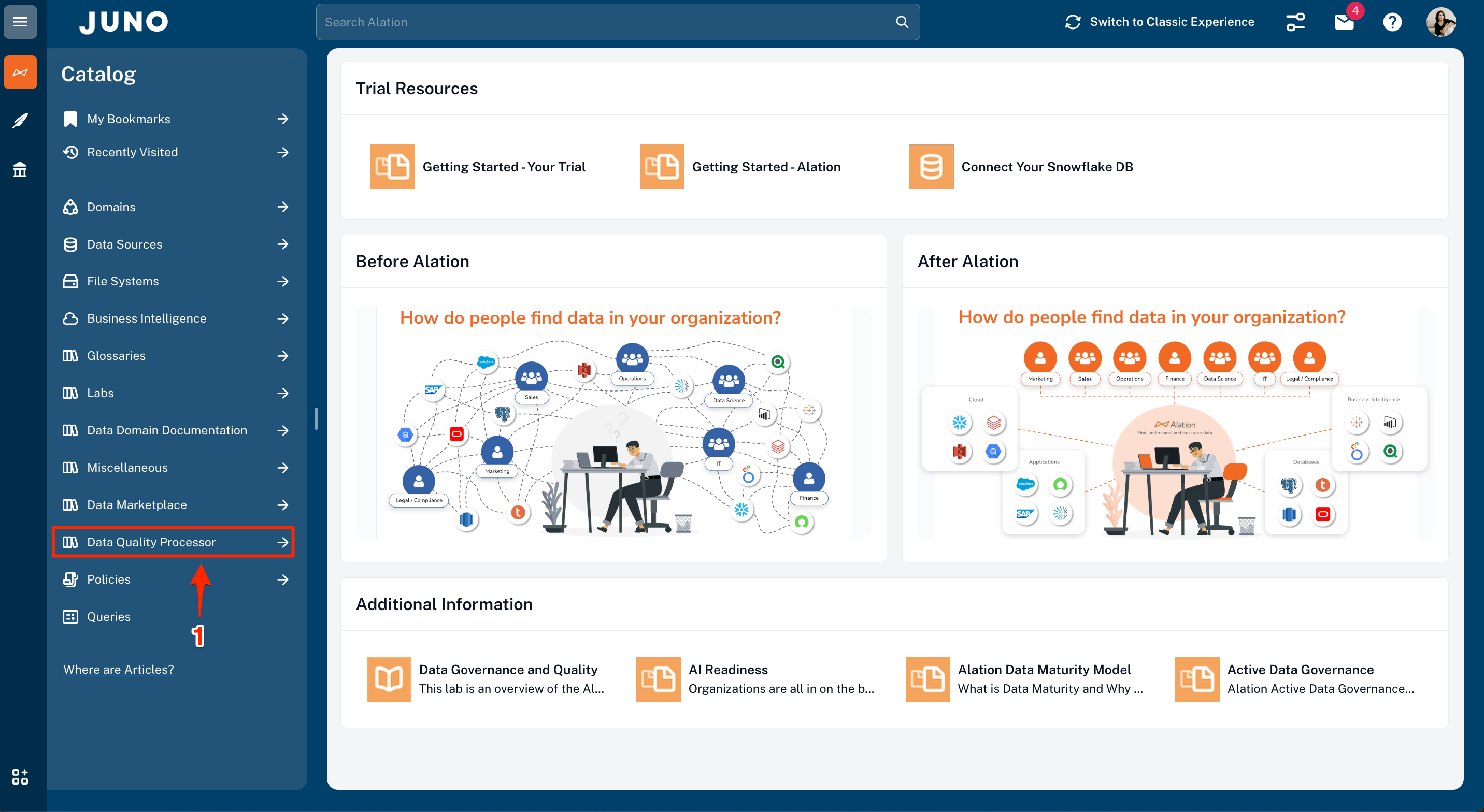Expand the Glossaries arrow

point(282,356)
